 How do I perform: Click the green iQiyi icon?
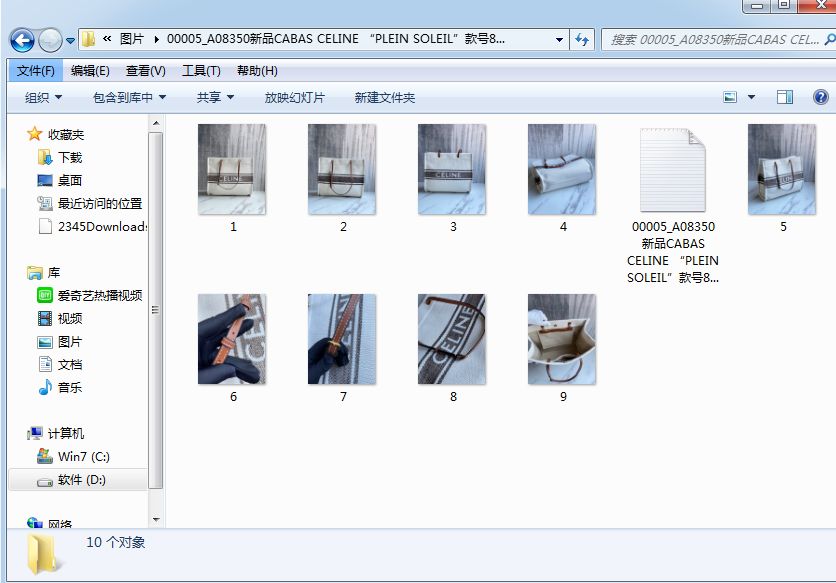[x=45, y=295]
